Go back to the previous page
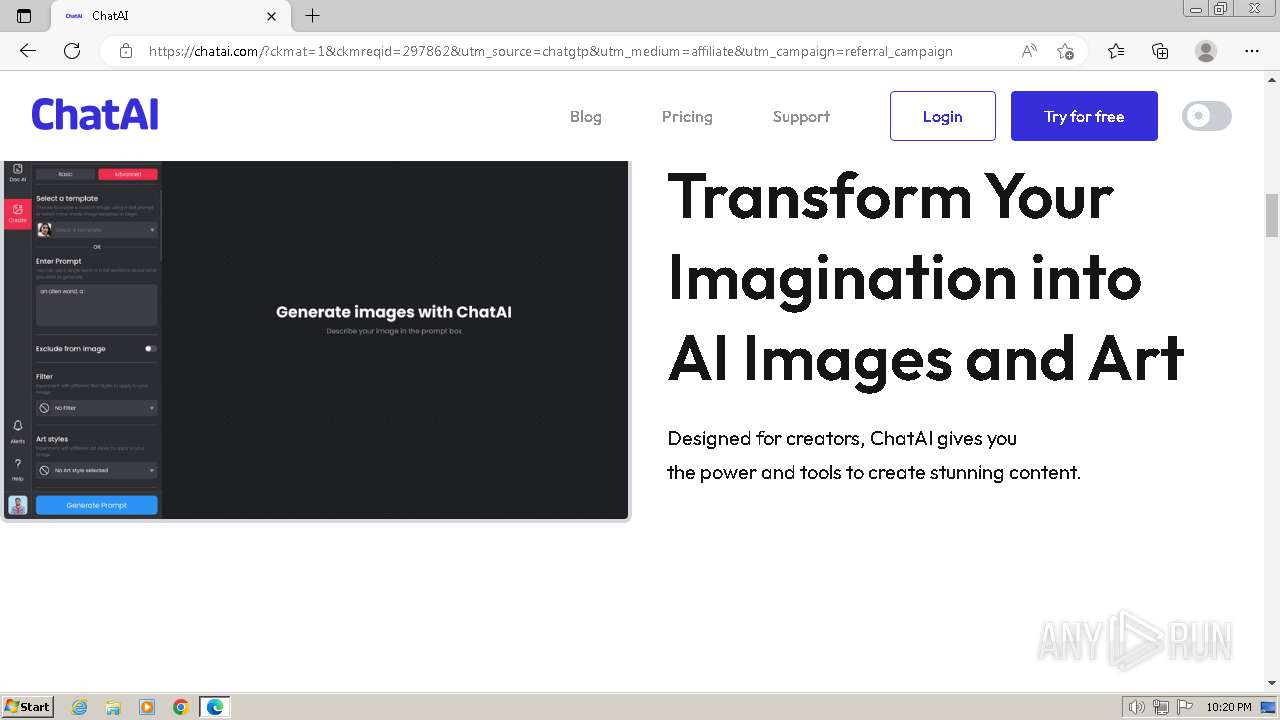Image resolution: width=1280 pixels, height=720 pixels. pyautogui.click(x=28, y=51)
